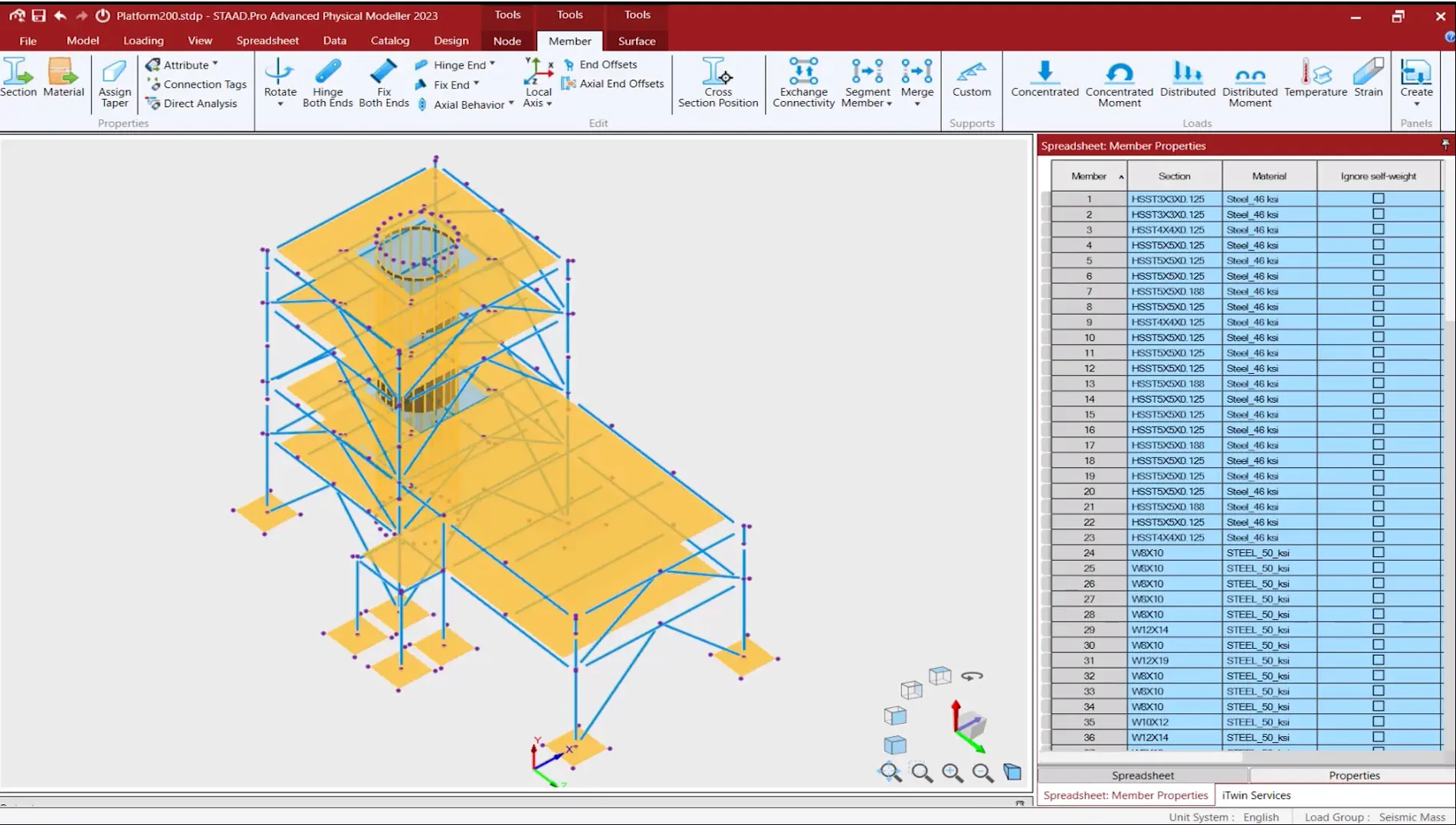Screen dimensions: 1456x825
Task: Click the Ignore self-weight column header
Action: point(1379,175)
